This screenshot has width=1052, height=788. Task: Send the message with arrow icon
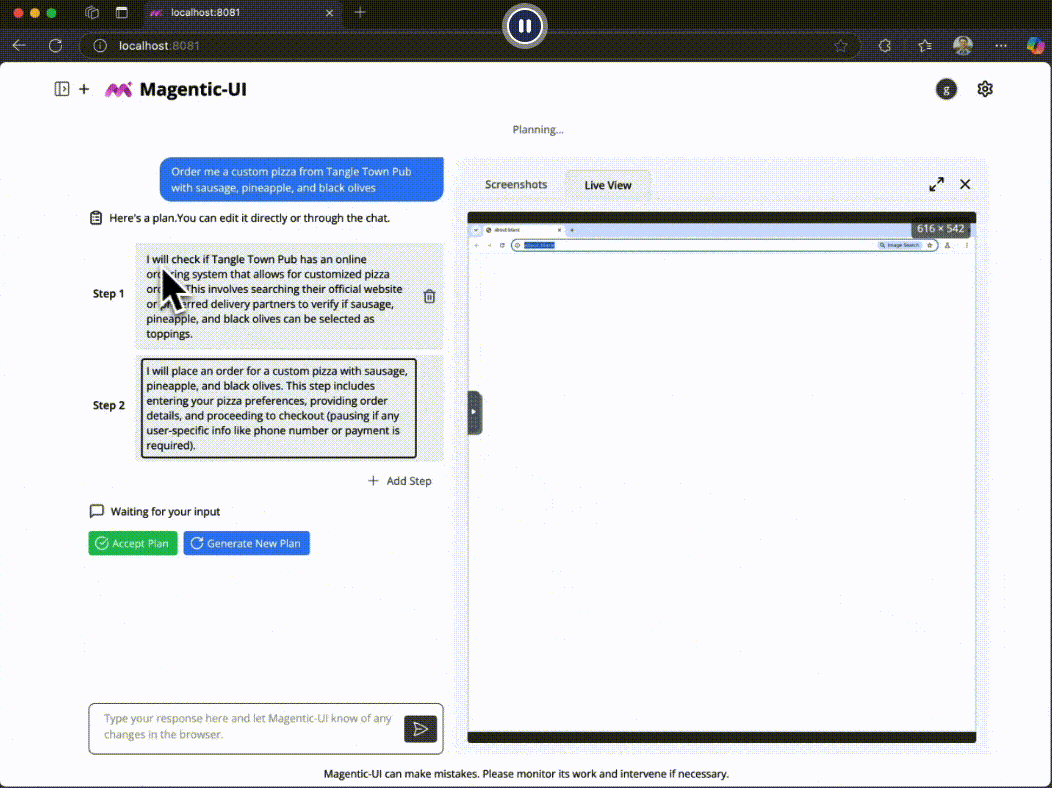[420, 729]
